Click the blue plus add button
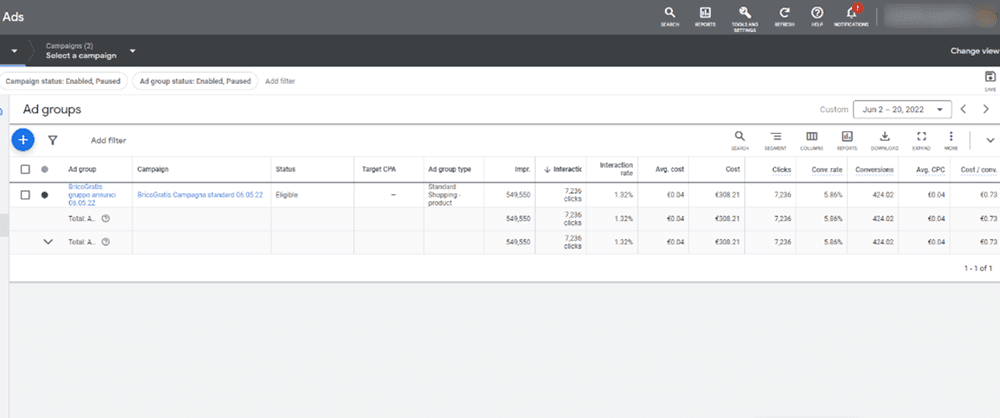The height and width of the screenshot is (418, 1000). click(23, 141)
